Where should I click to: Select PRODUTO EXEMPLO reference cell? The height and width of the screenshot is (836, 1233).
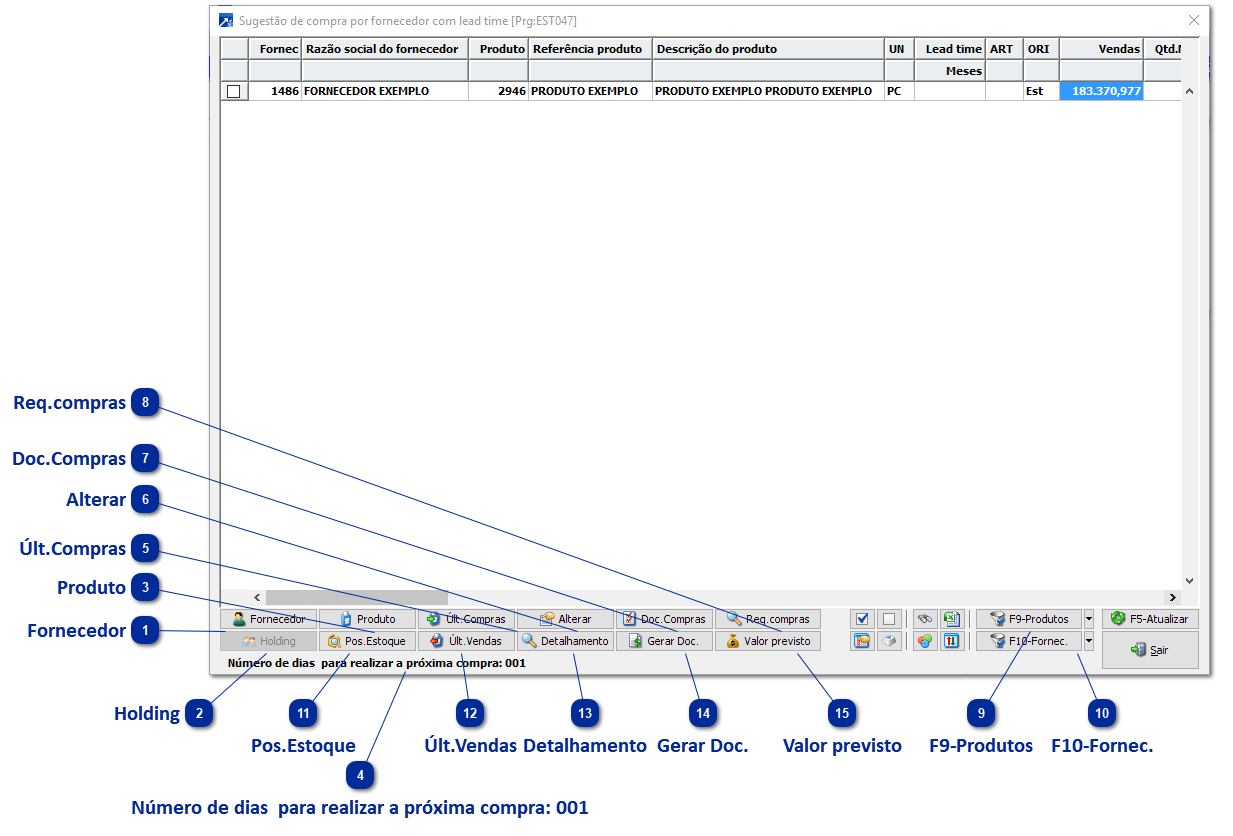(x=590, y=91)
